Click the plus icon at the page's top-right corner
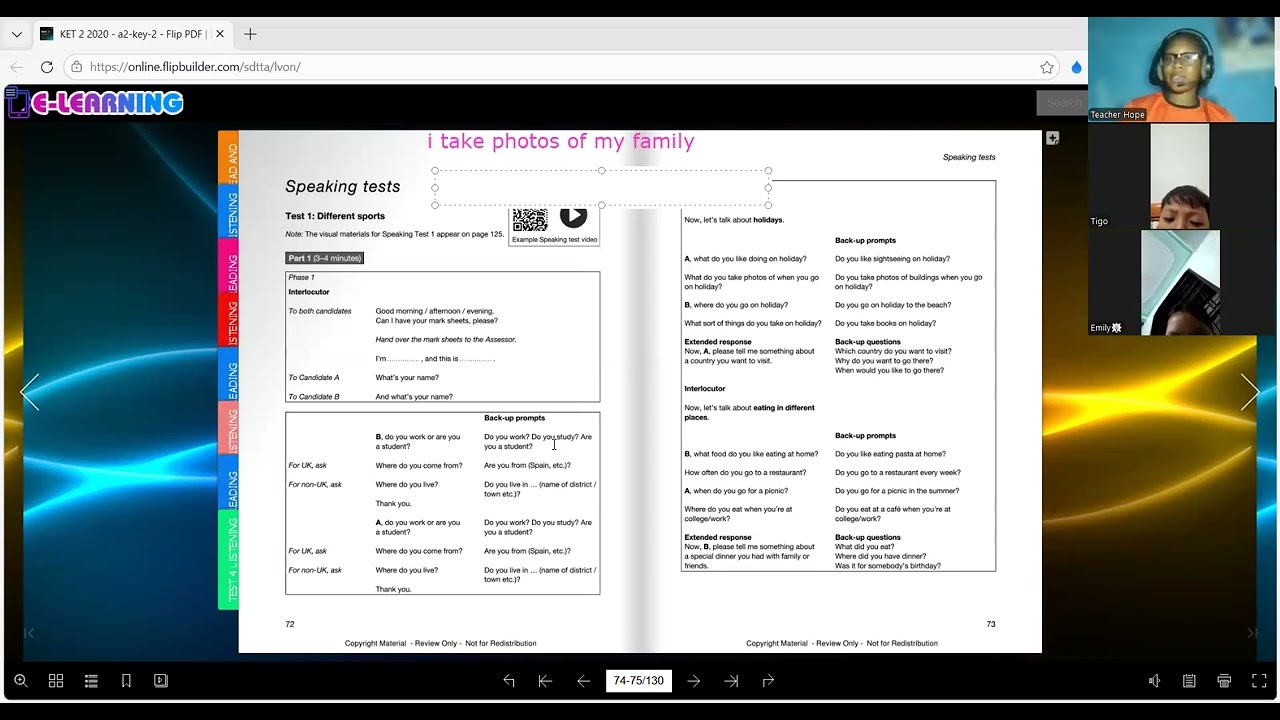 pos(1052,139)
